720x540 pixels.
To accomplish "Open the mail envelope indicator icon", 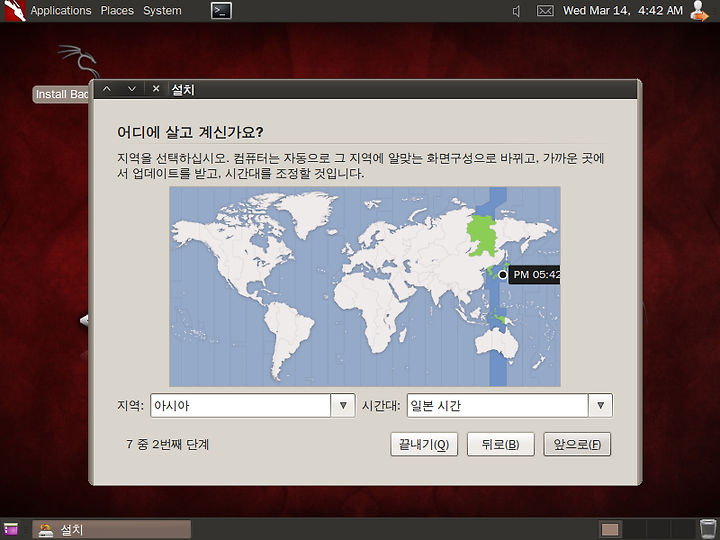I will pyautogui.click(x=545, y=11).
